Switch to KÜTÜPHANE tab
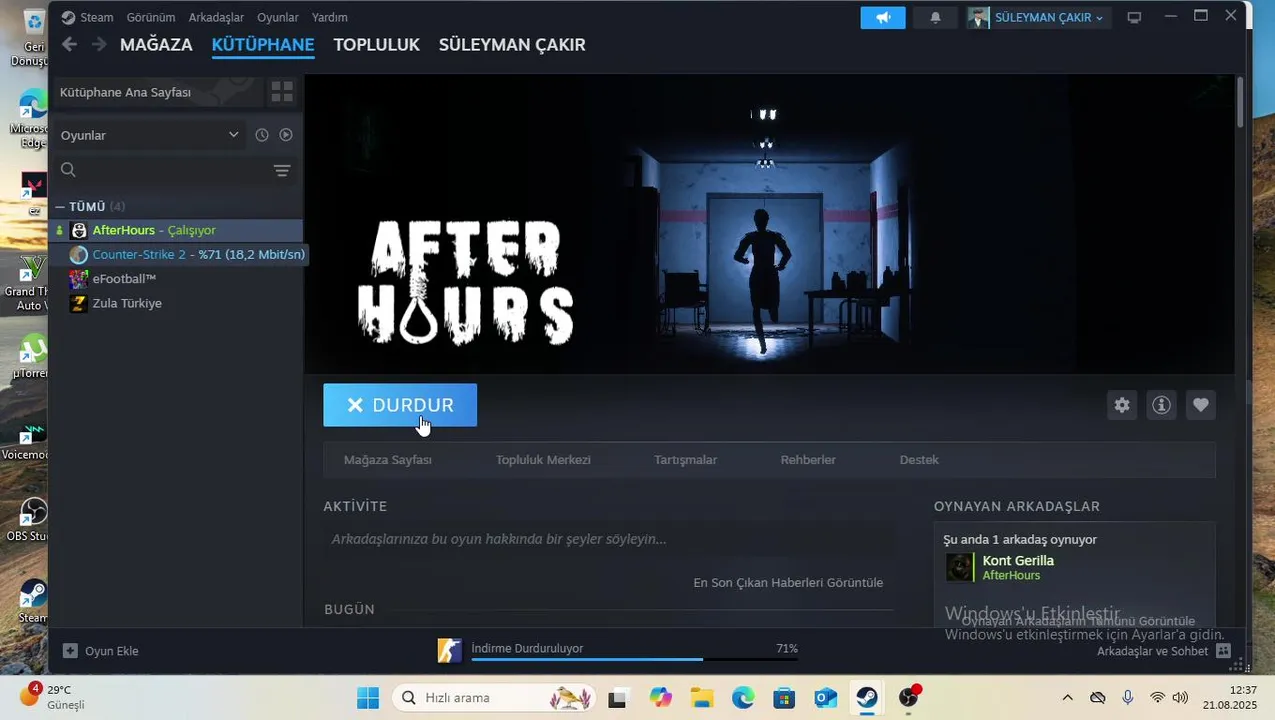1275x720 pixels. click(x=263, y=45)
